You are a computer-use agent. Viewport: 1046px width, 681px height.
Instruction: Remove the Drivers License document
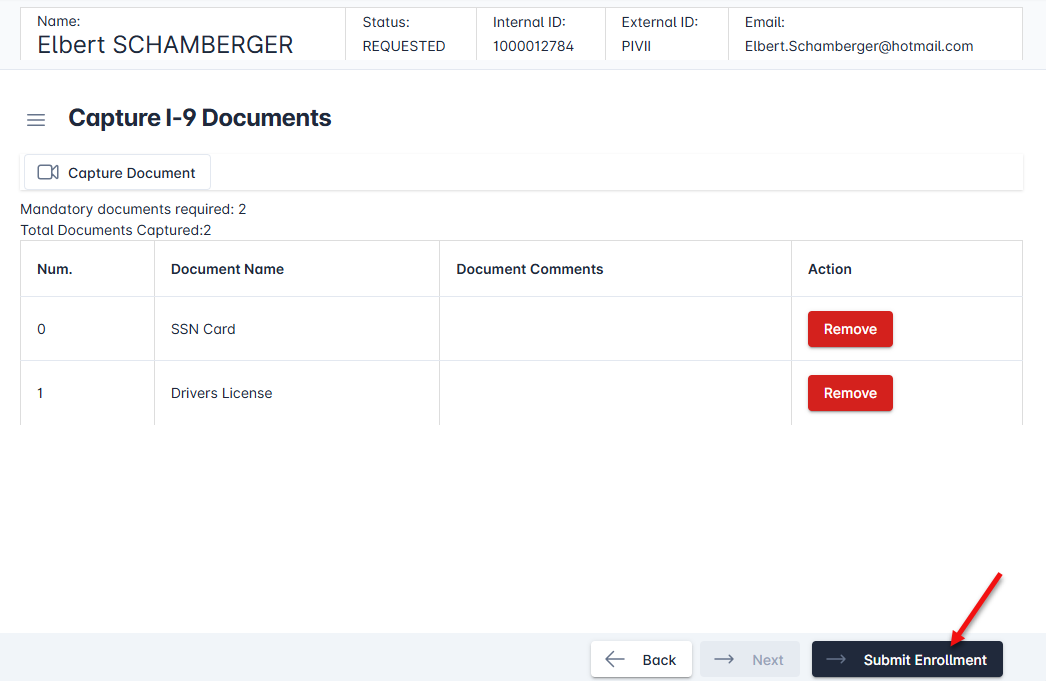point(849,393)
